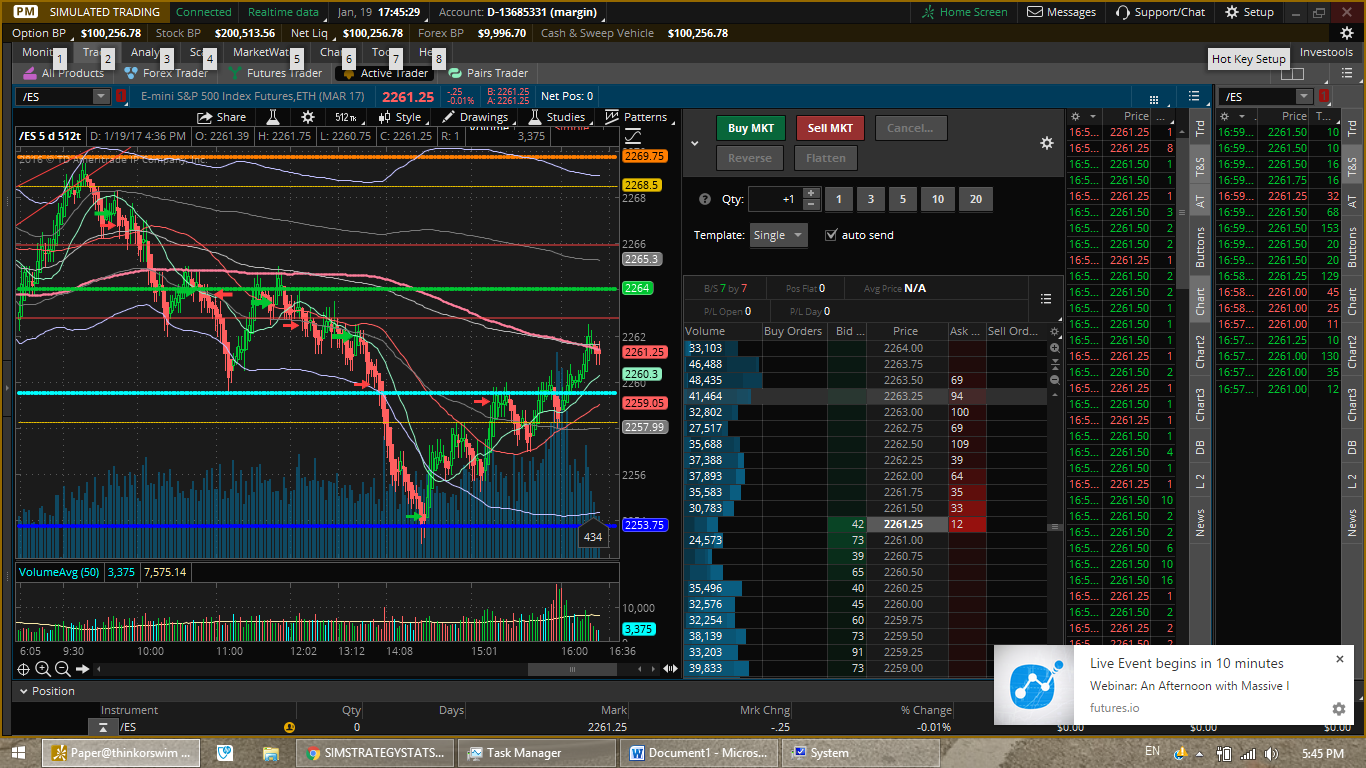The image size is (1366, 768).
Task: Select quantity preset 5
Action: 902,199
